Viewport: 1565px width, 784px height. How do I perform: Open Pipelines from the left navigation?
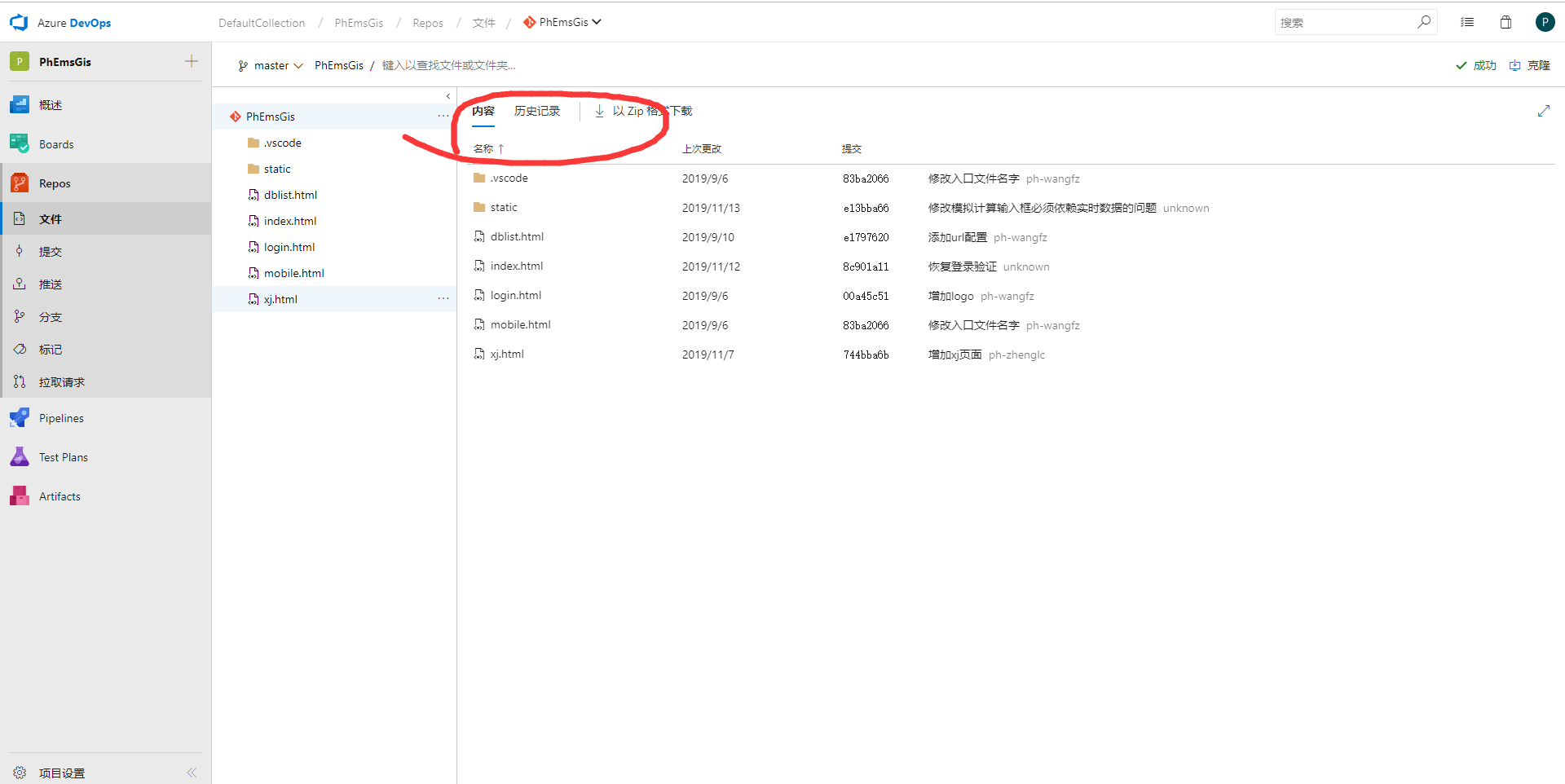point(61,418)
